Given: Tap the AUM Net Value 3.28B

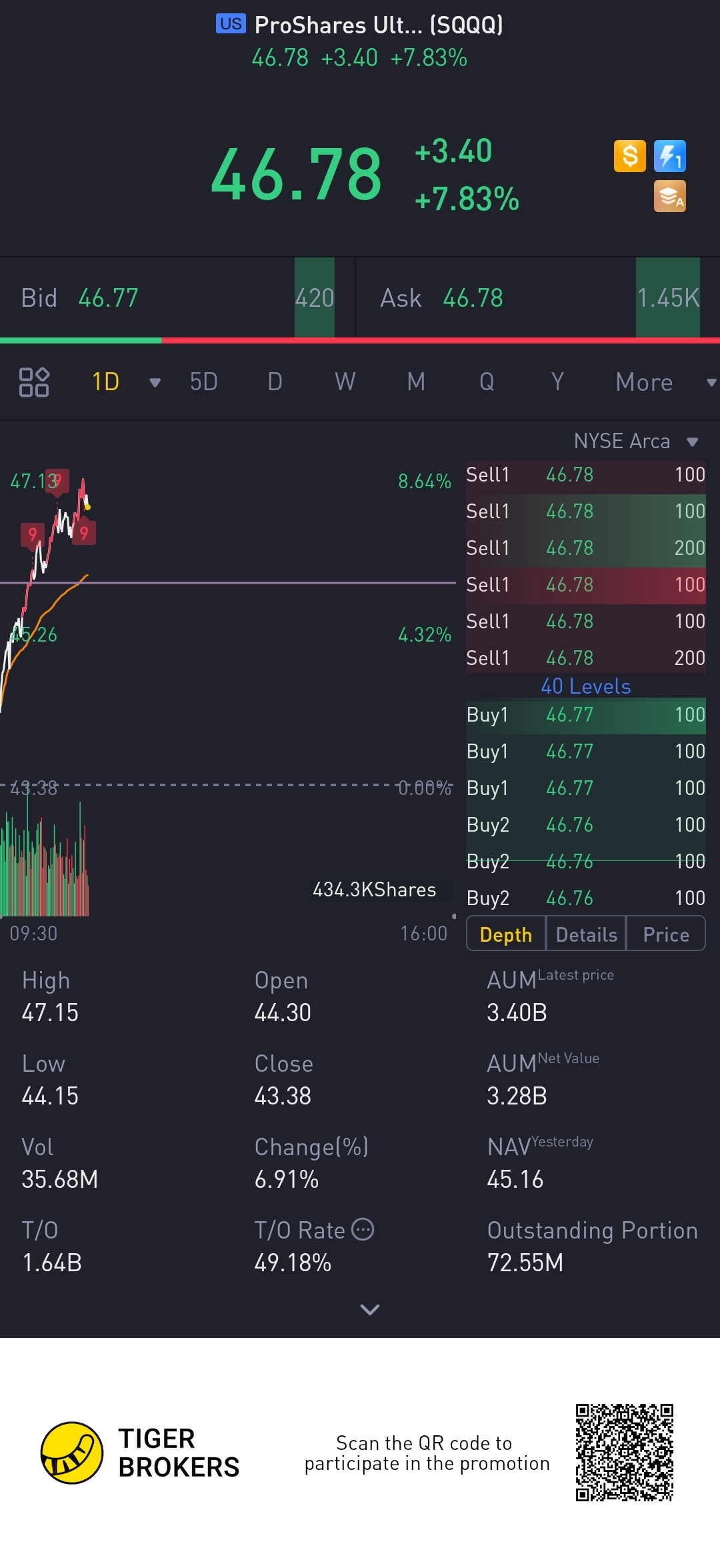Looking at the screenshot, I should click(517, 1096).
